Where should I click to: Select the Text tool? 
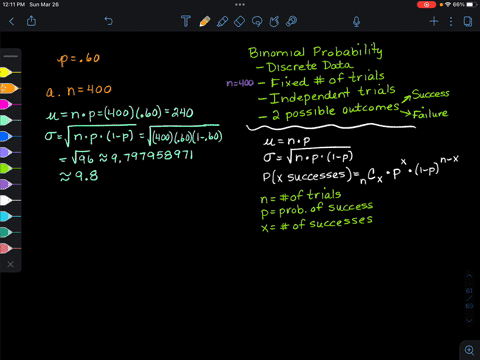(x=186, y=21)
